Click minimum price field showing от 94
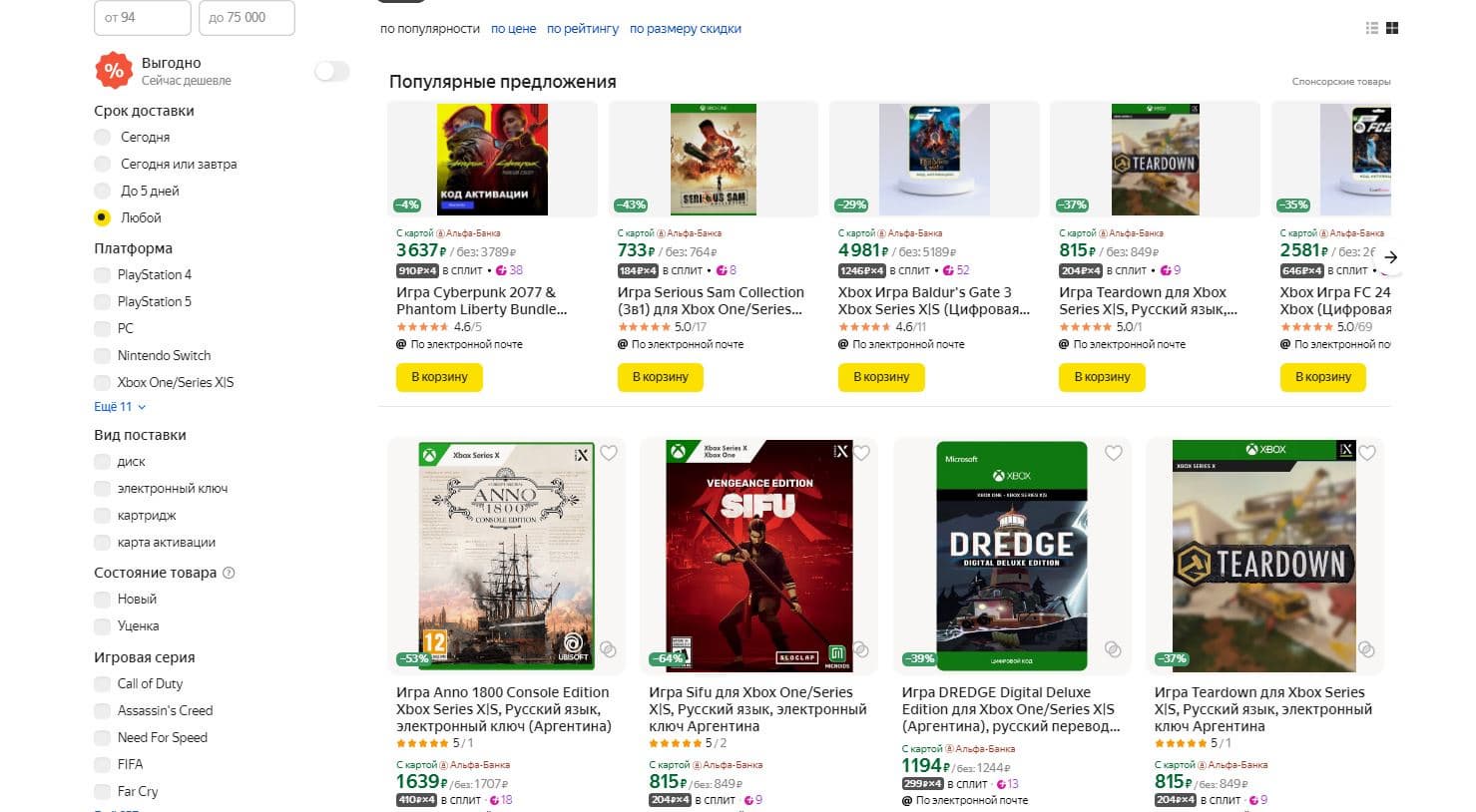Viewport: 1476px width, 812px height. [142, 17]
